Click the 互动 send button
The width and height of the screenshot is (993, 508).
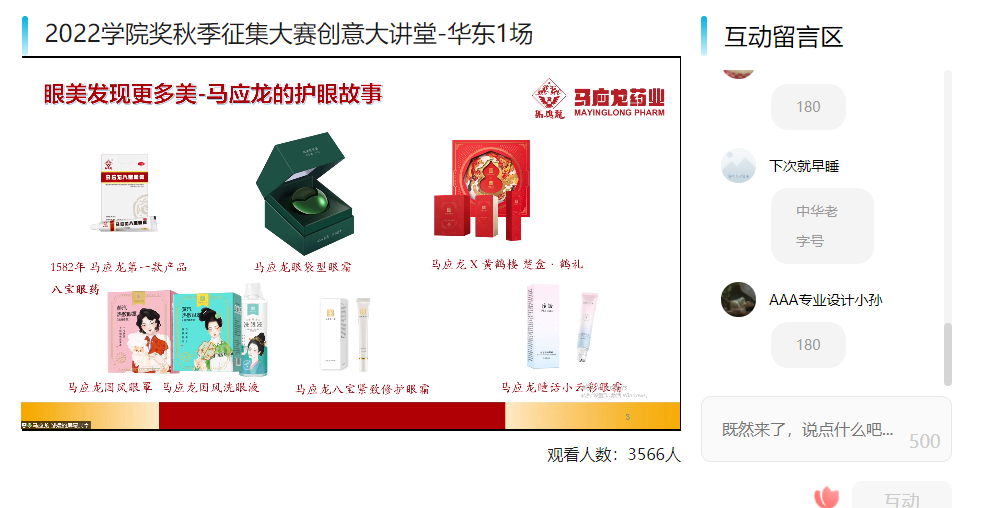point(902,495)
